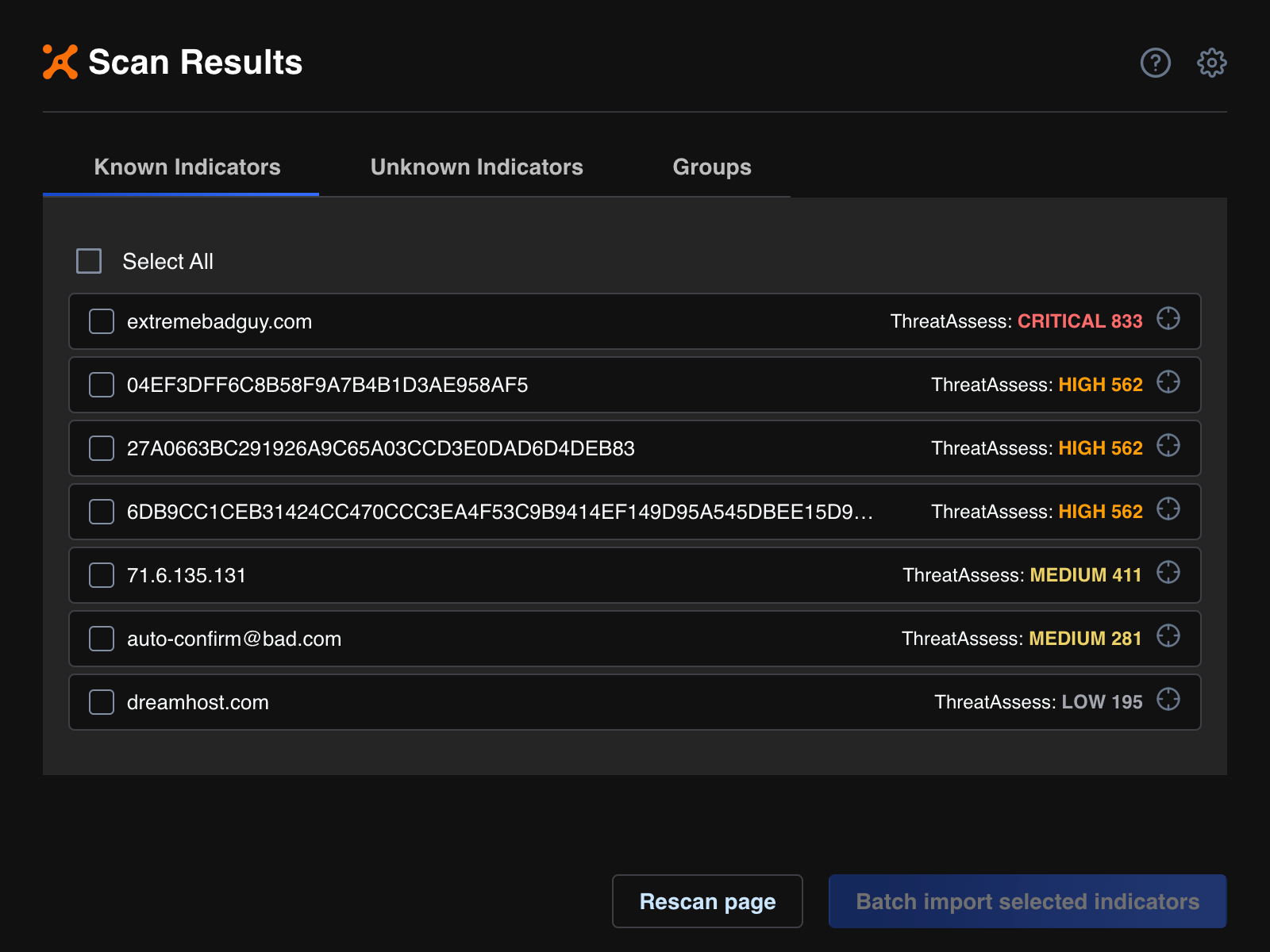The image size is (1270, 952).
Task: Click HIGH 562 score for 04EF3DFF hash
Action: coord(1101,385)
